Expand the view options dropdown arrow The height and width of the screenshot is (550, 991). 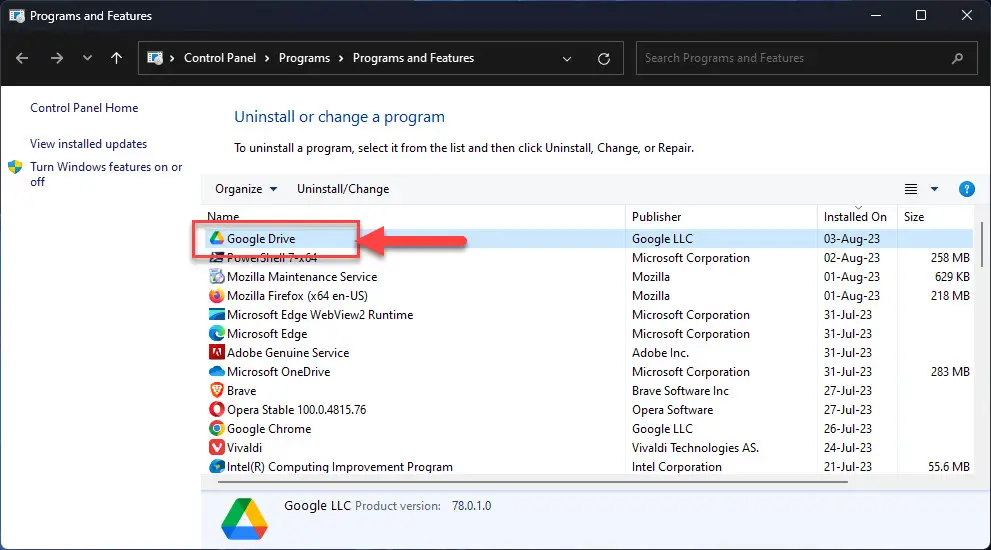pyautogui.click(x=934, y=189)
